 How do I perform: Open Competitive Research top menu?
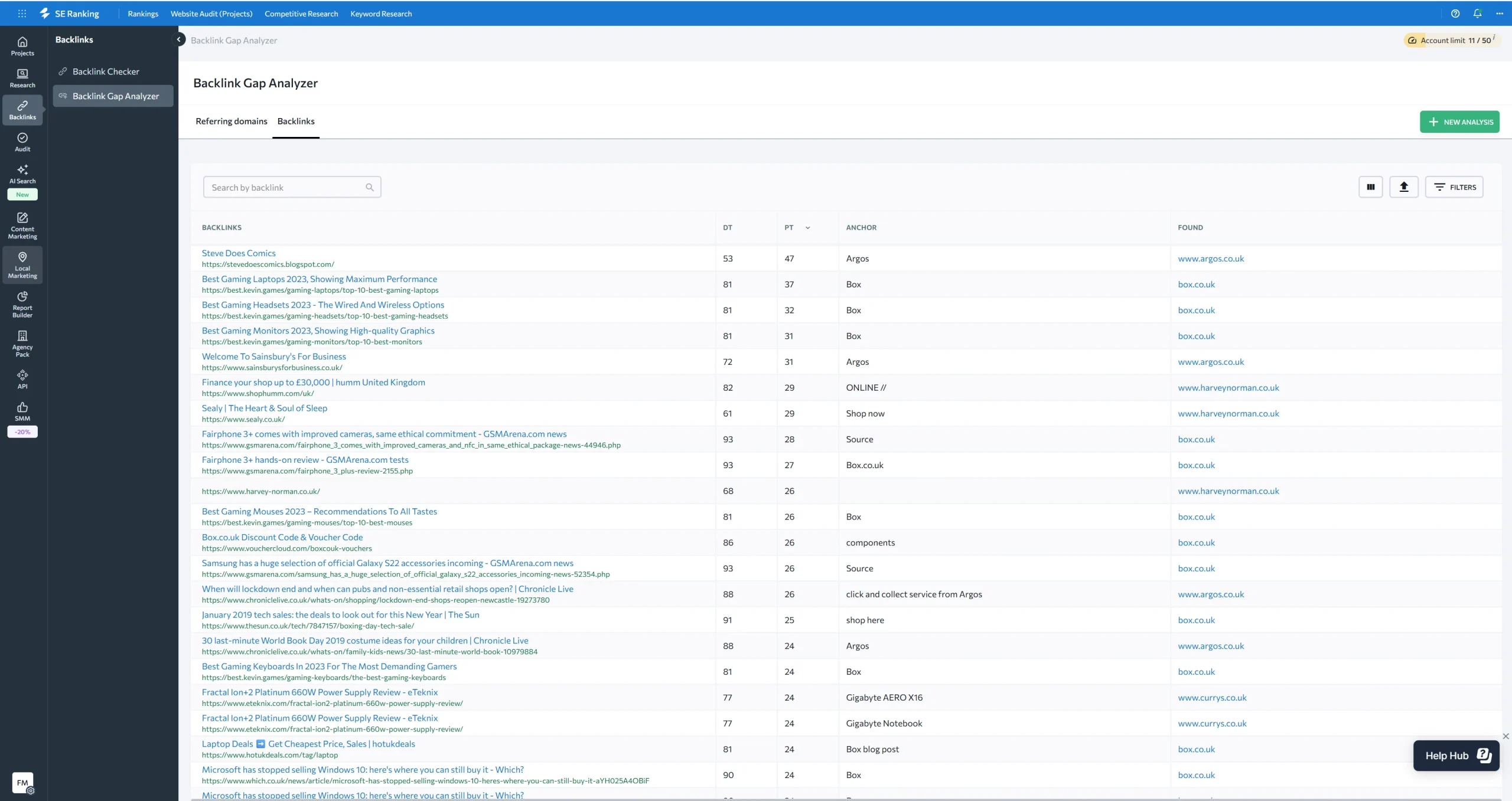(301, 14)
